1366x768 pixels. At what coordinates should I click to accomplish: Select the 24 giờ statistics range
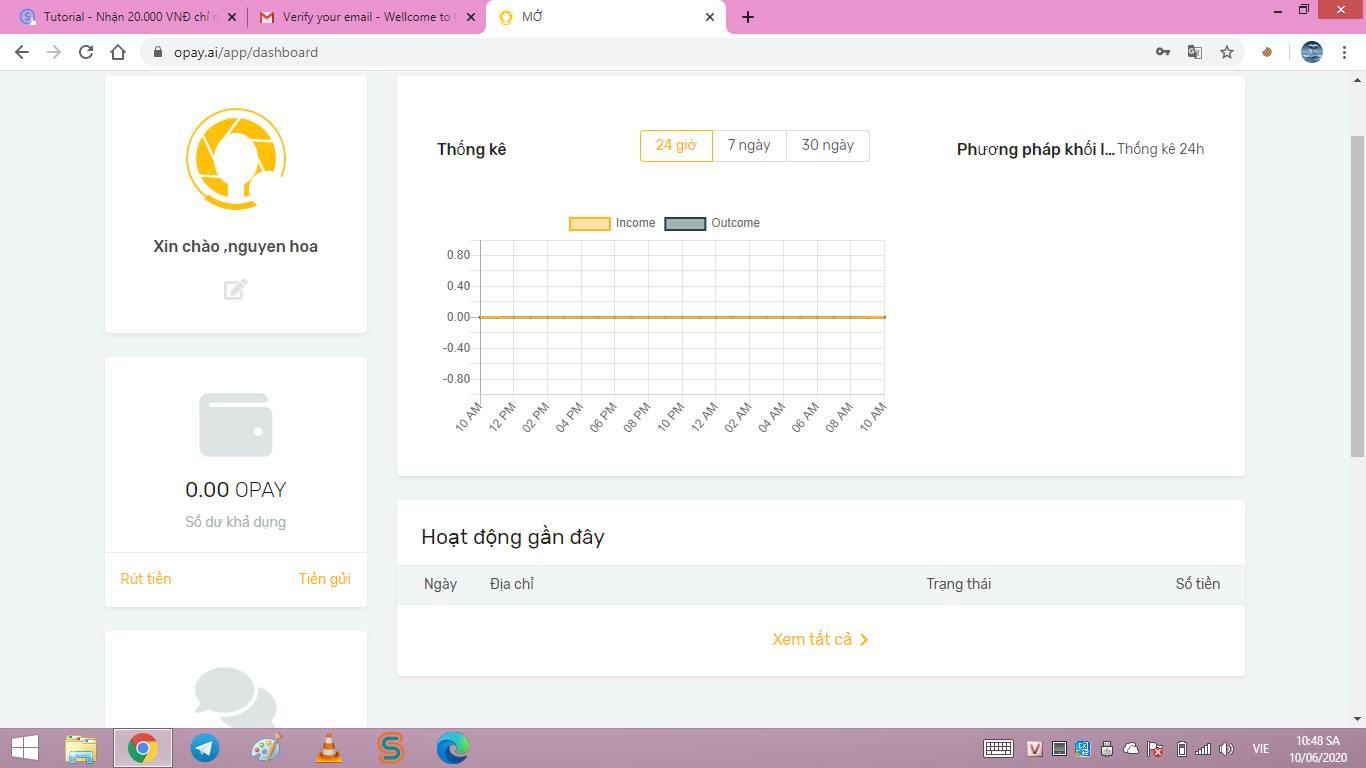[x=676, y=145]
